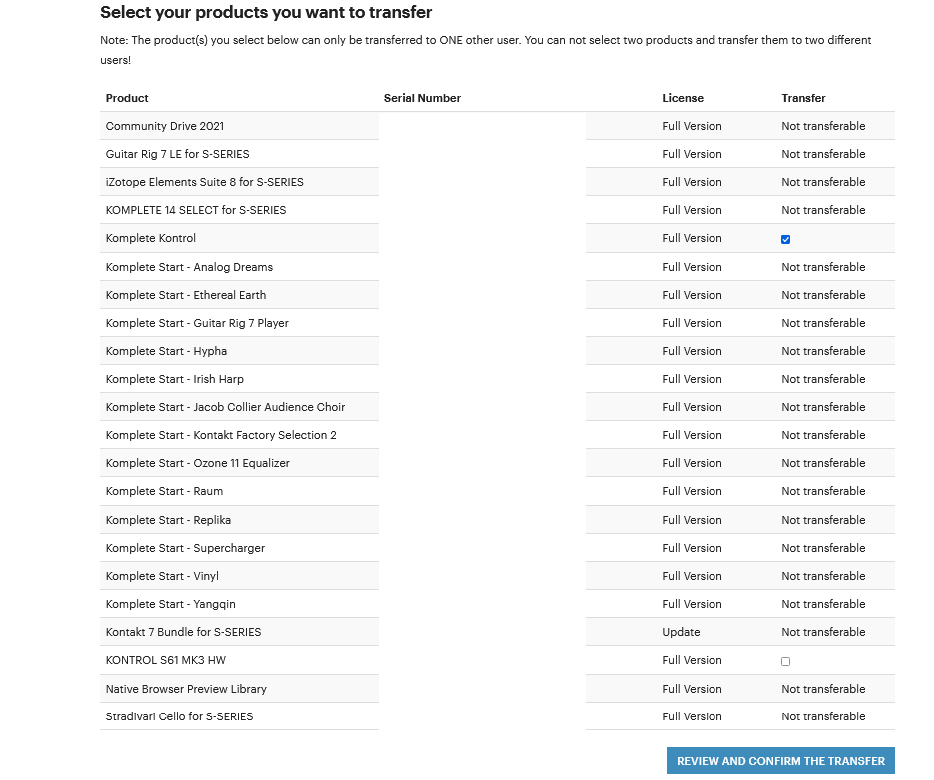
Task: Select Komplete Start - Raum
Action: (x=164, y=492)
